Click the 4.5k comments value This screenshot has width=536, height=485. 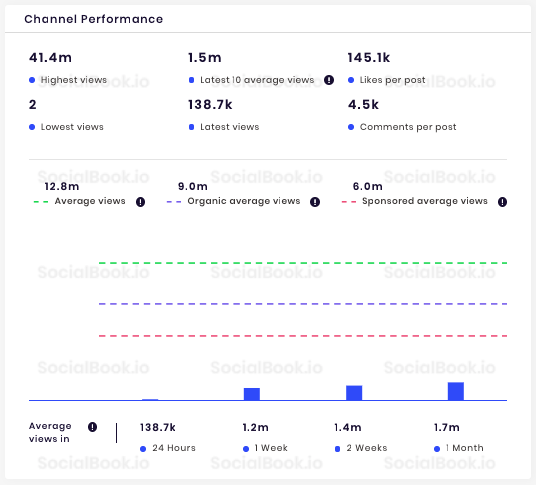click(x=363, y=105)
